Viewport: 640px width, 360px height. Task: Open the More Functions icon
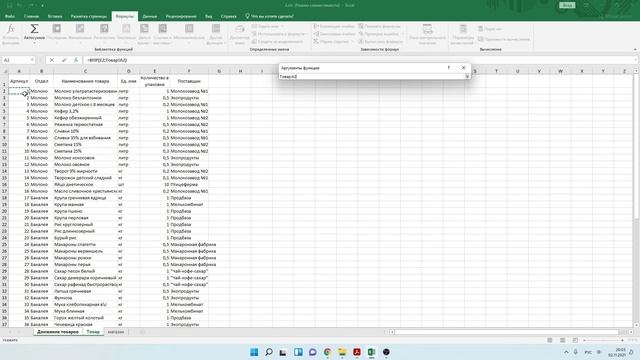coord(216,29)
